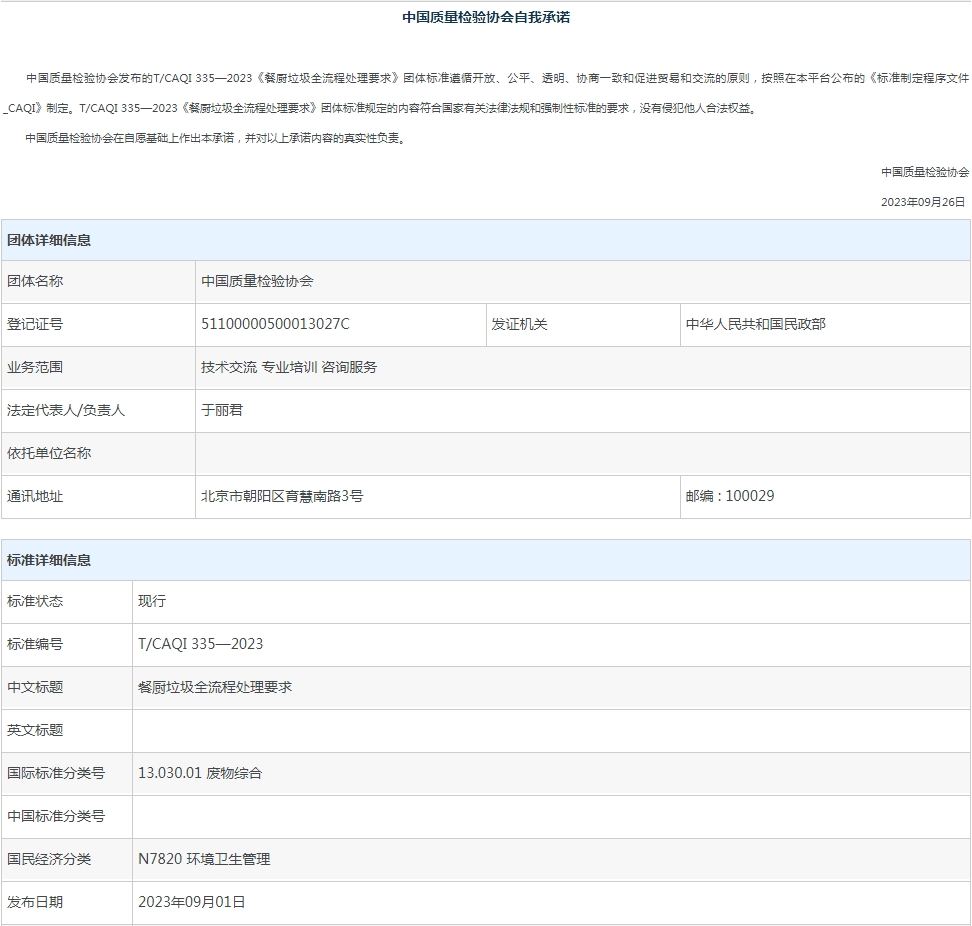
Task: Click the 发证机关 label
Action: (x=519, y=324)
